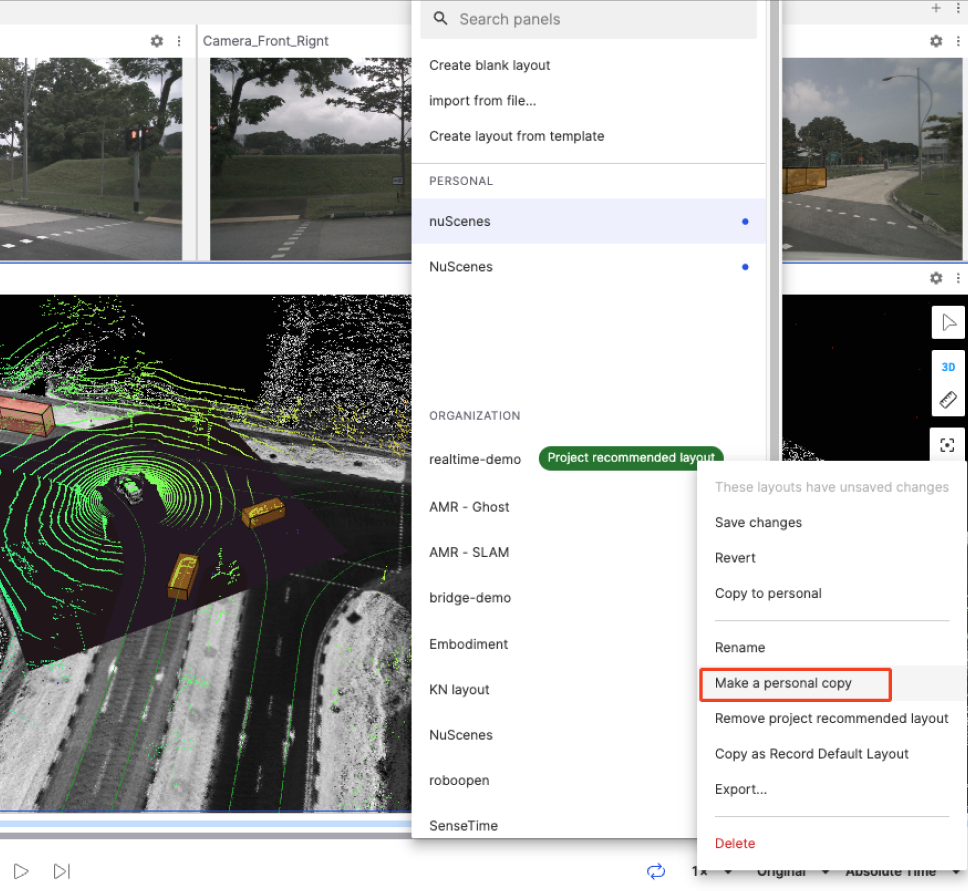Click the left camera image view
Image resolution: width=968 pixels, height=891 pixels.
coord(91,159)
